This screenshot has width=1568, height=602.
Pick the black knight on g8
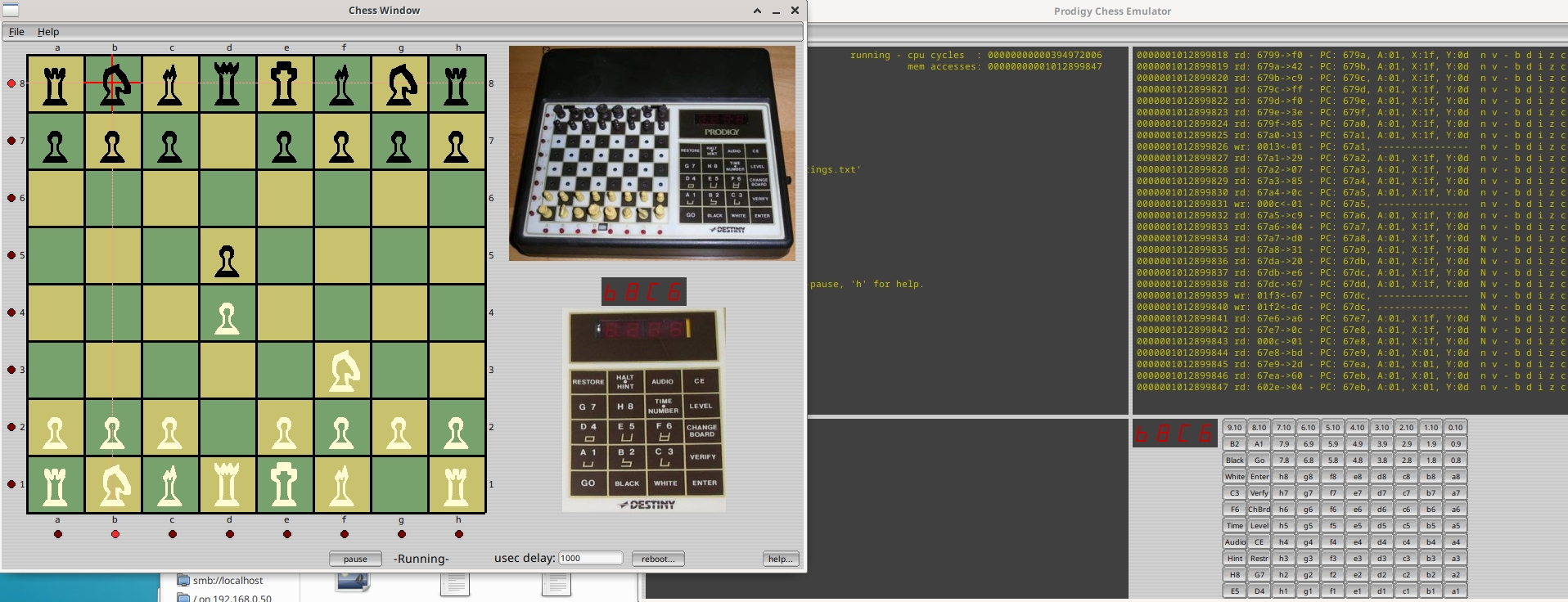(x=399, y=84)
